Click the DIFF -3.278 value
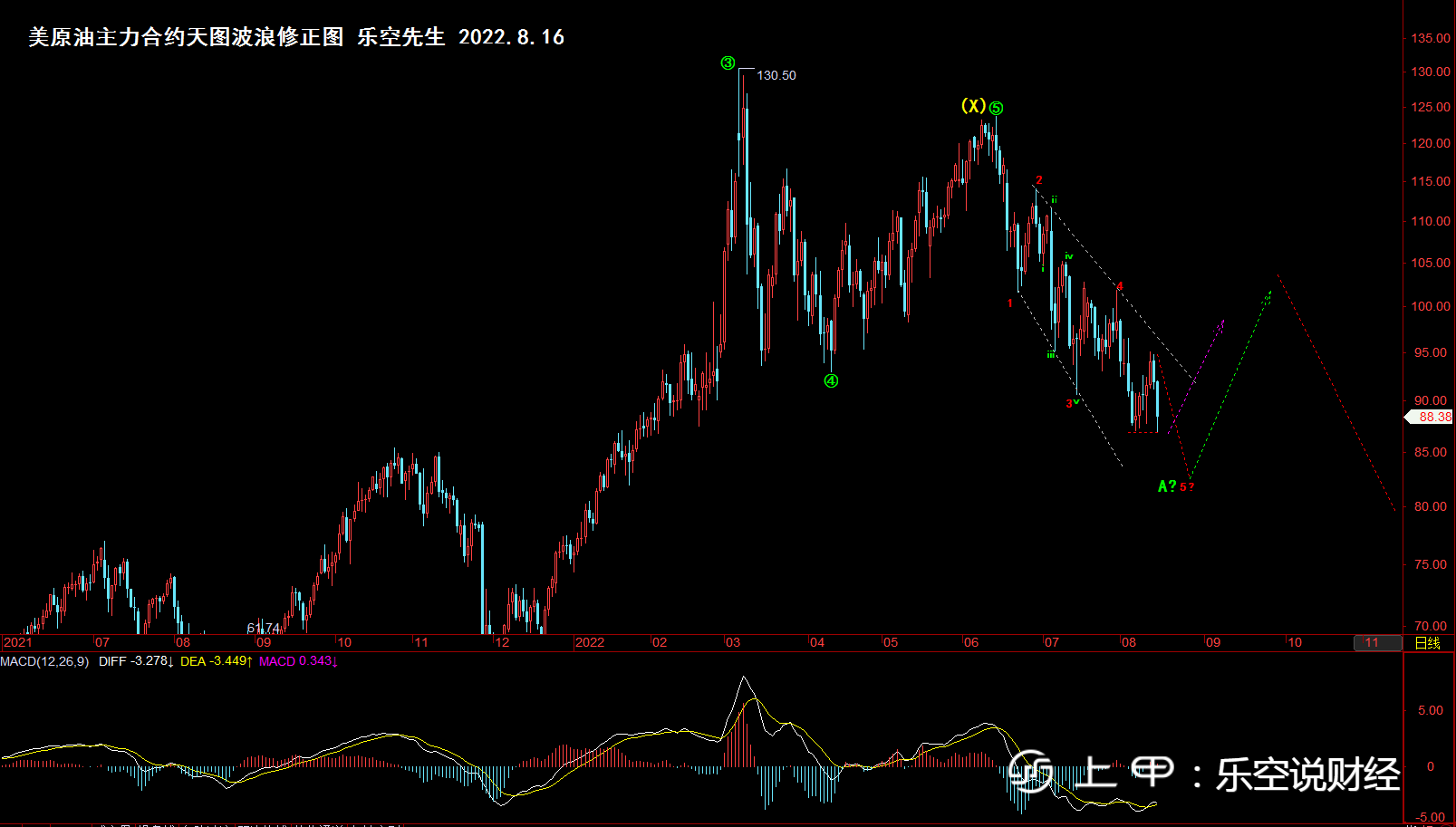Viewport: 1456px width, 827px height. point(136,661)
